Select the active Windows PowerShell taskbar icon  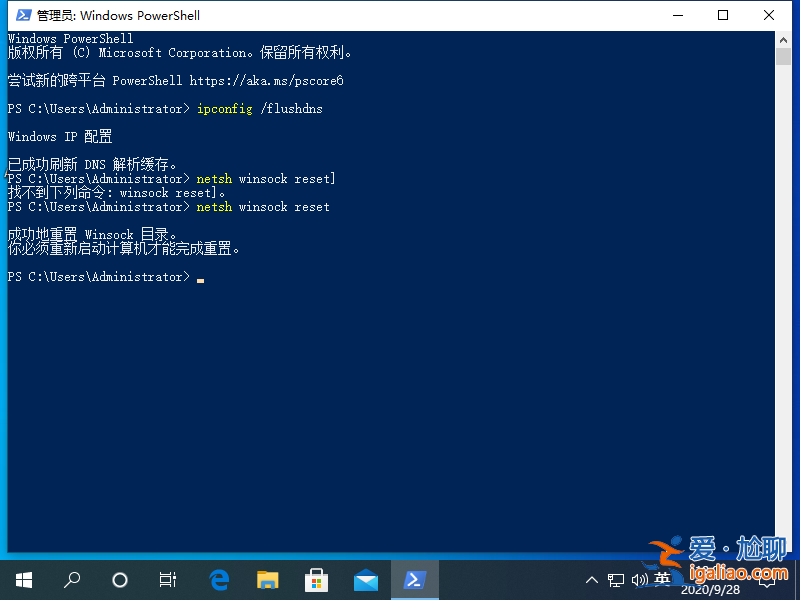click(x=414, y=579)
